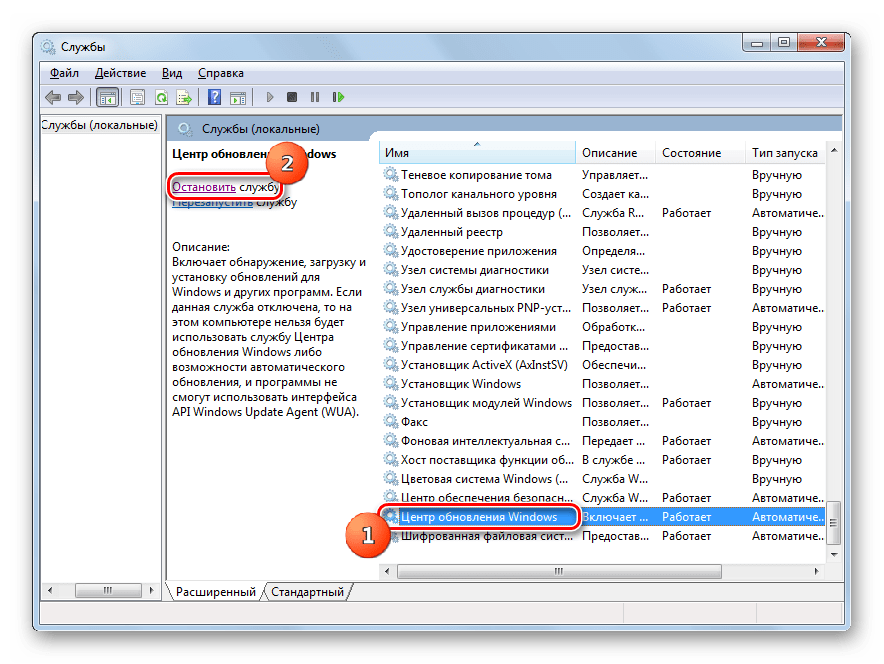Click the Forward arrow in the toolbar
This screenshot has width=884, height=664.
click(76, 97)
